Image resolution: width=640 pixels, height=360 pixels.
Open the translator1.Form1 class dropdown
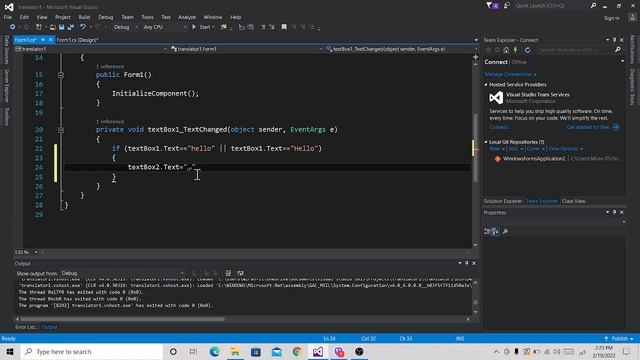pos(246,49)
